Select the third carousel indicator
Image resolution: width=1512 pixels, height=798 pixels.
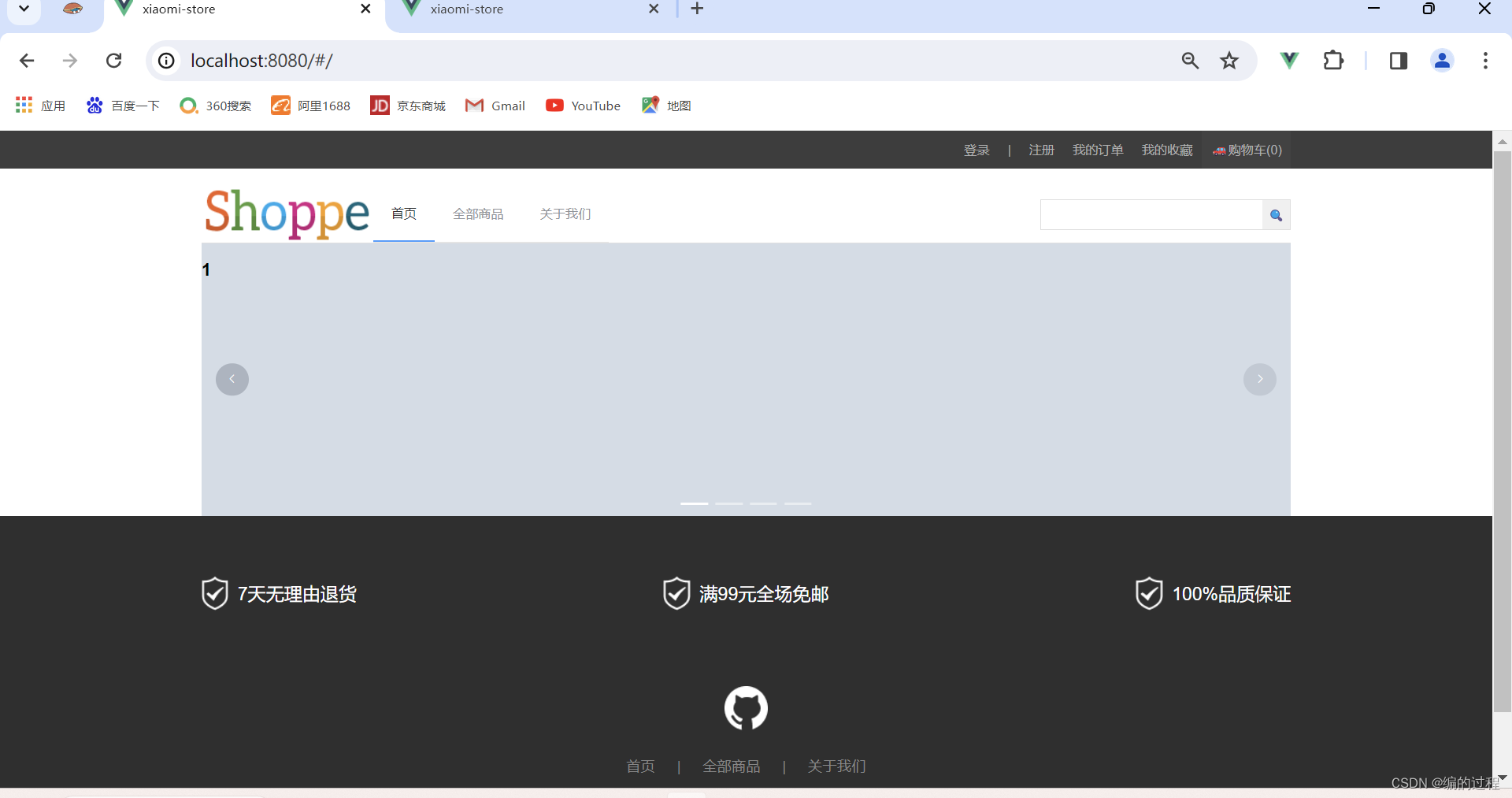coord(764,503)
